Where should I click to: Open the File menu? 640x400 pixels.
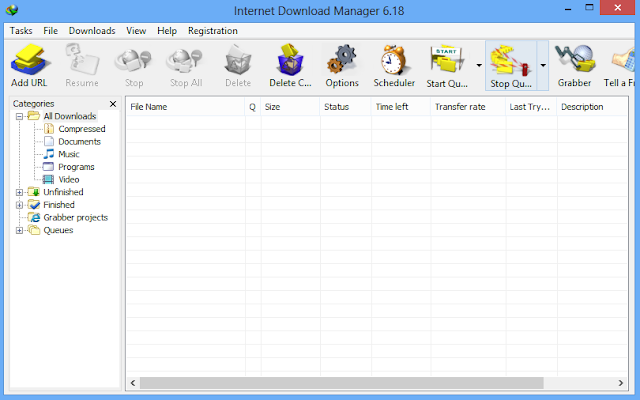[x=51, y=31]
